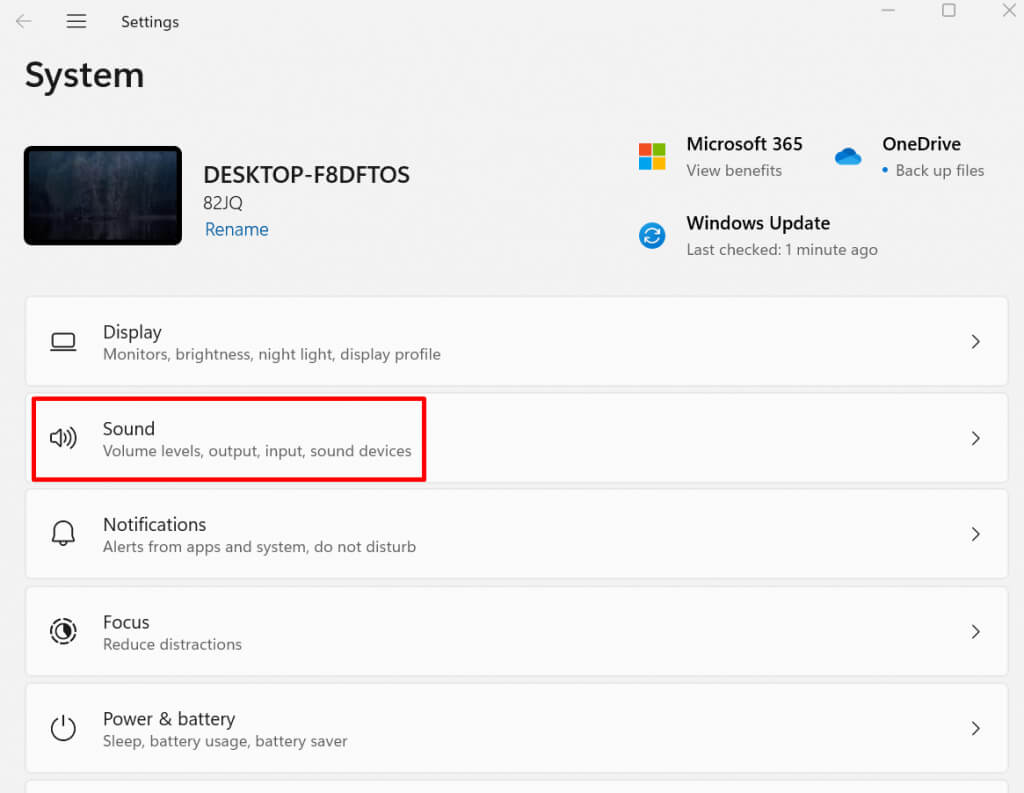Viewport: 1024px width, 793px height.
Task: Open OneDrive Back up files
Action: (939, 171)
